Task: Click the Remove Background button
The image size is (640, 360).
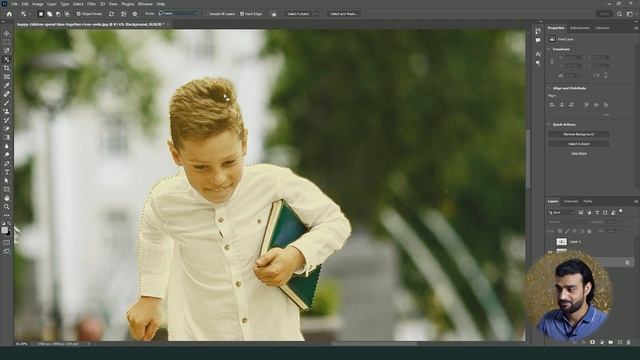Action: 579,134
